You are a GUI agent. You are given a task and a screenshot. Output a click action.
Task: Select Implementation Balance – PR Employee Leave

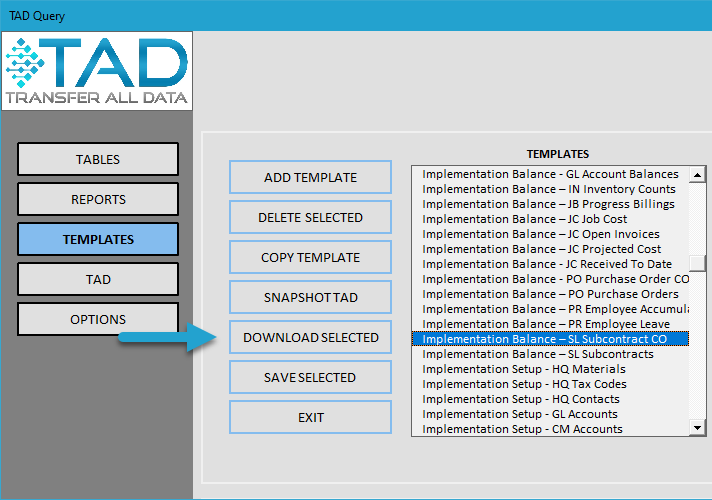(x=550, y=324)
